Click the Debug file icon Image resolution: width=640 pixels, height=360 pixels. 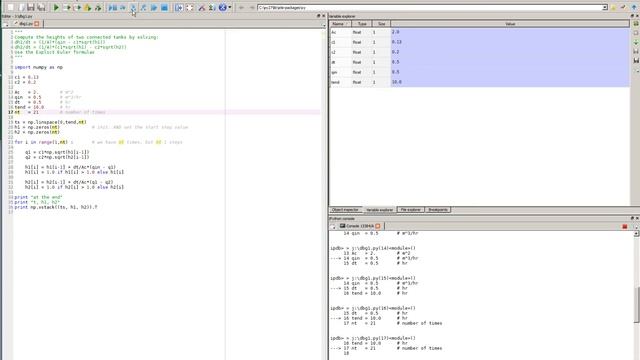click(112, 7)
